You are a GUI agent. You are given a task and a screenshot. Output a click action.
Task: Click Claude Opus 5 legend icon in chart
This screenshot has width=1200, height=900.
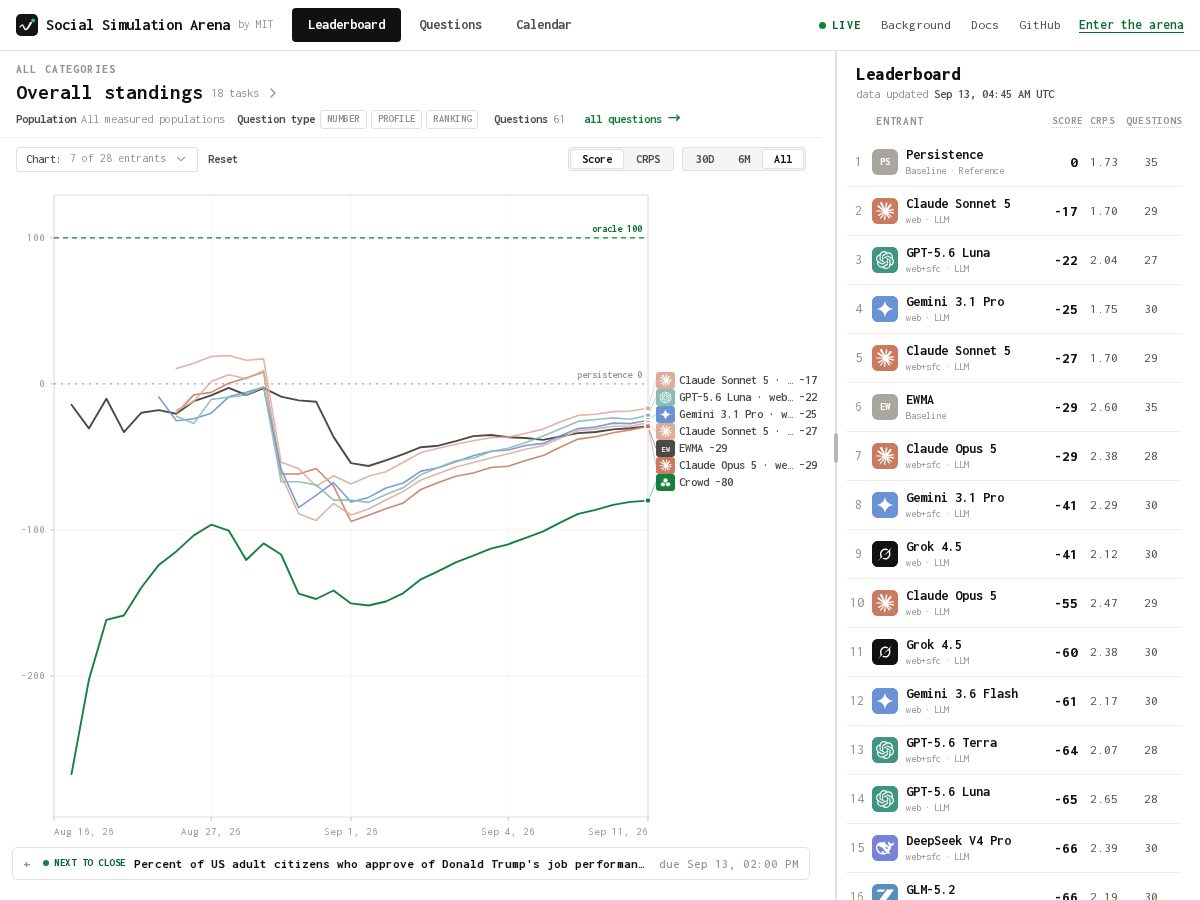point(665,465)
